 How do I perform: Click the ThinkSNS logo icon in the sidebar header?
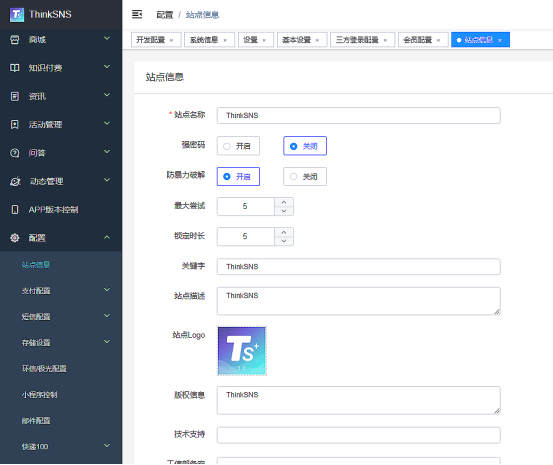pos(17,15)
